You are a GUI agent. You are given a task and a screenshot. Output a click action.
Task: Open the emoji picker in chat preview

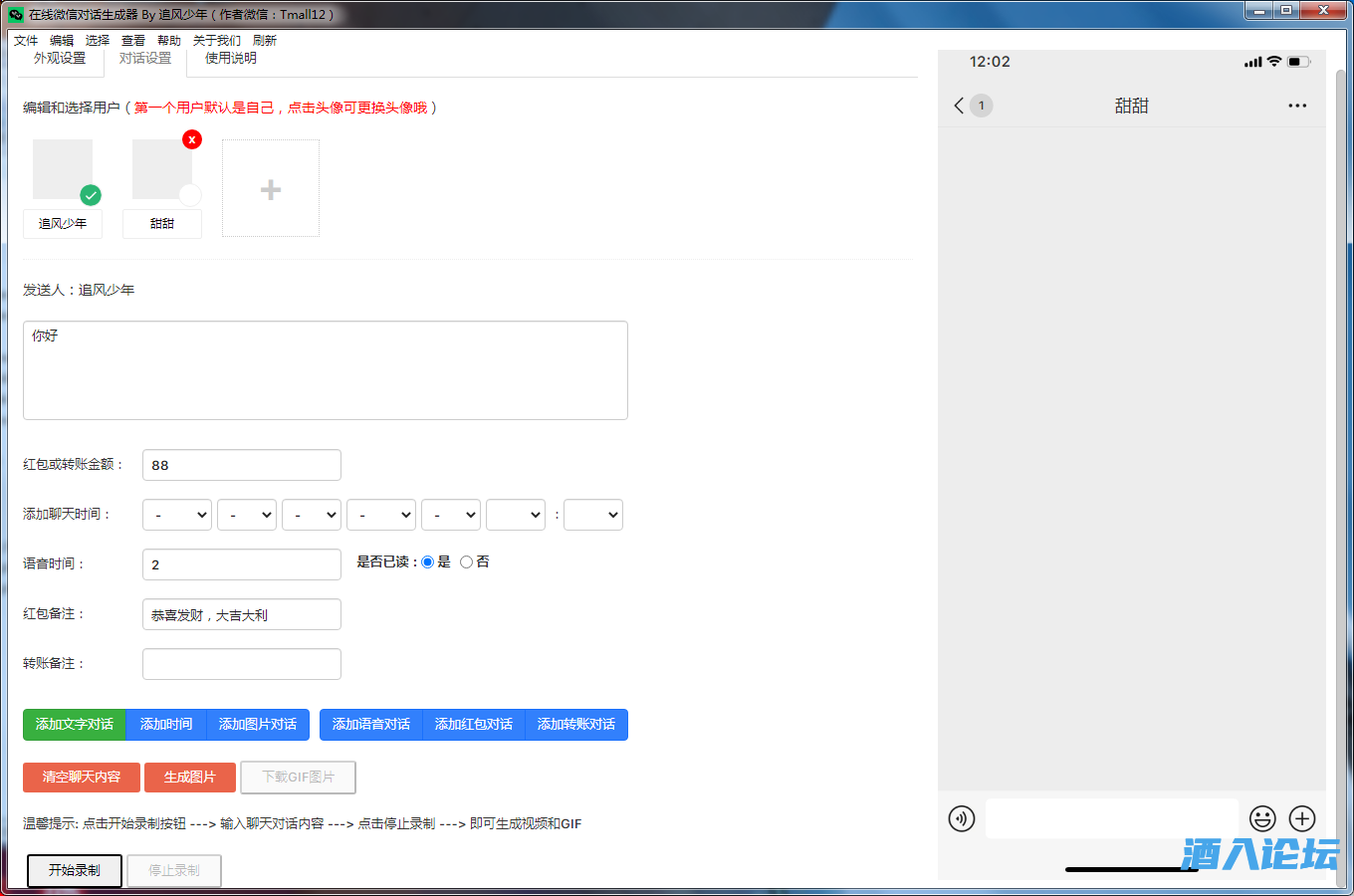(1262, 818)
